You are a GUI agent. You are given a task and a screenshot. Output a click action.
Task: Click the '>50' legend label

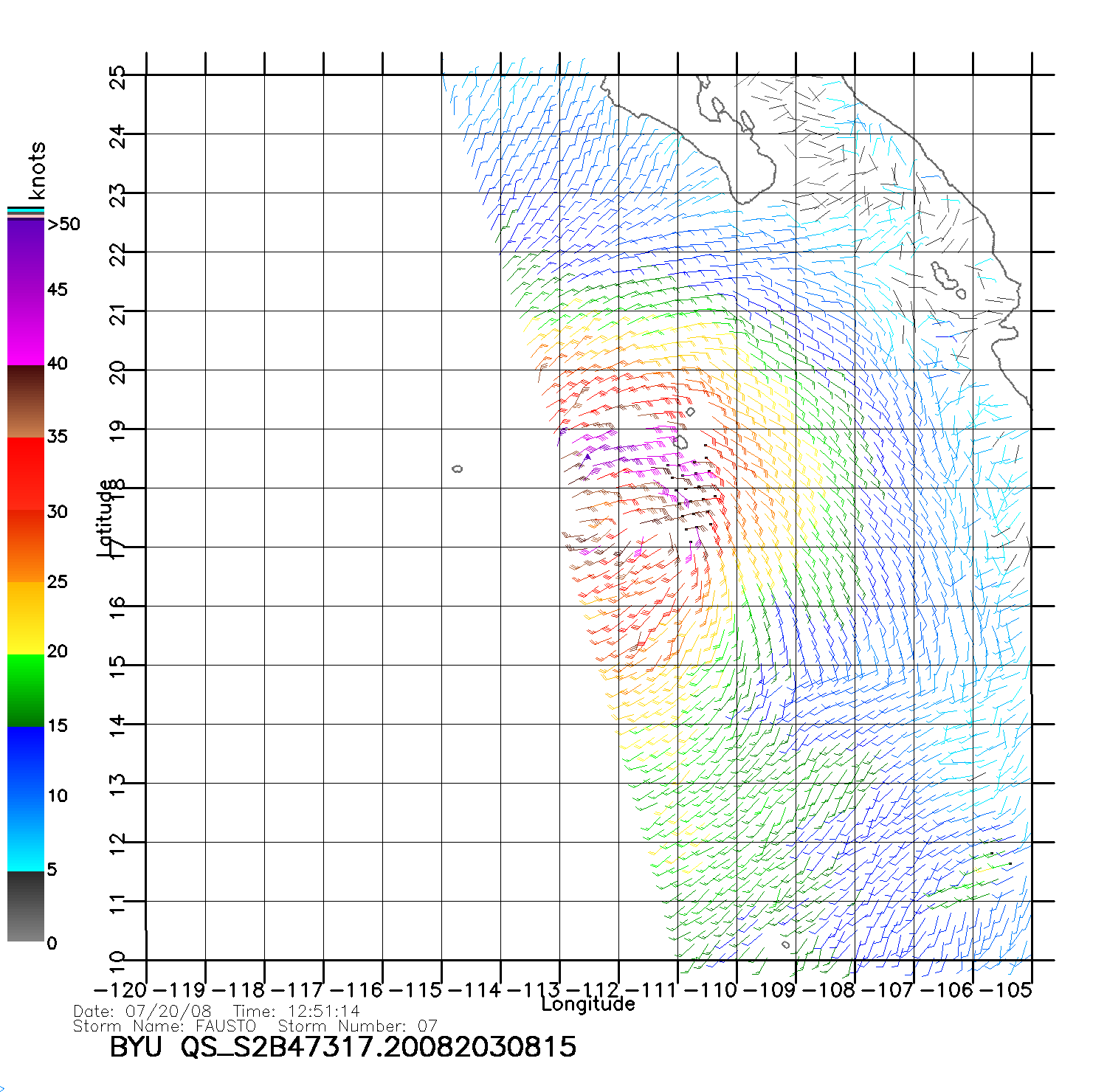click(x=64, y=224)
